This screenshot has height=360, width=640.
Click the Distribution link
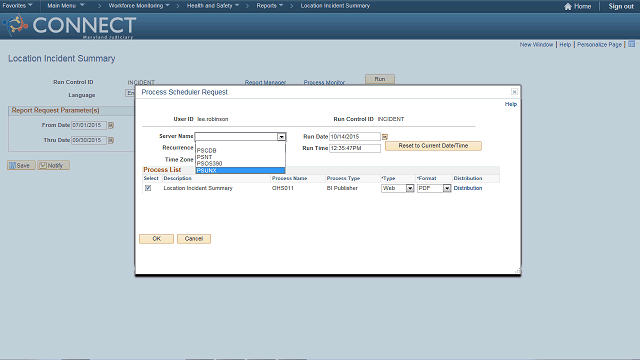pos(468,188)
